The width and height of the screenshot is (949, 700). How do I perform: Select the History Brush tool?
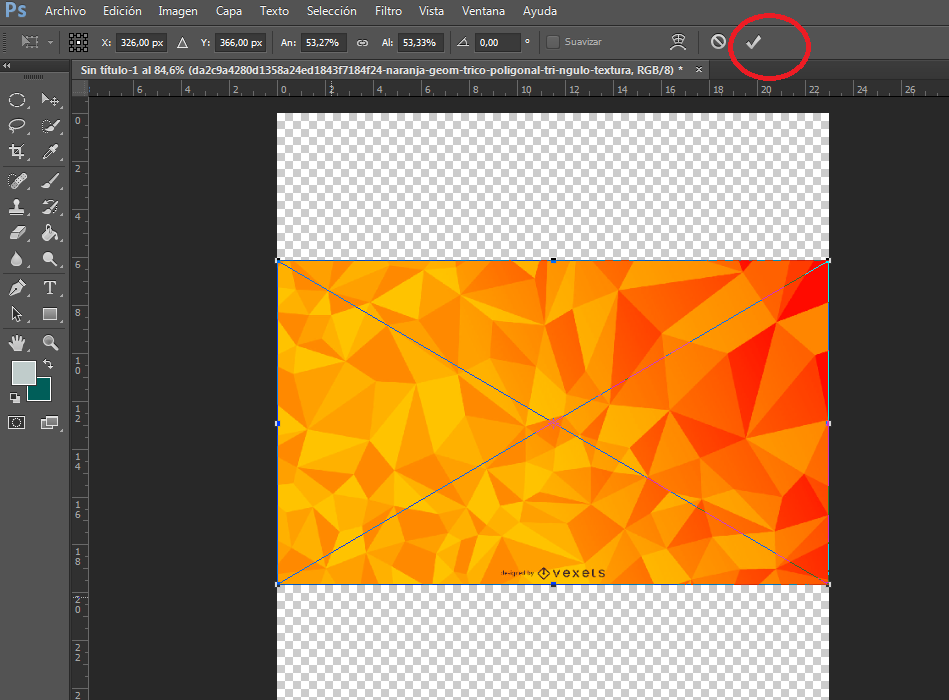pyautogui.click(x=50, y=206)
